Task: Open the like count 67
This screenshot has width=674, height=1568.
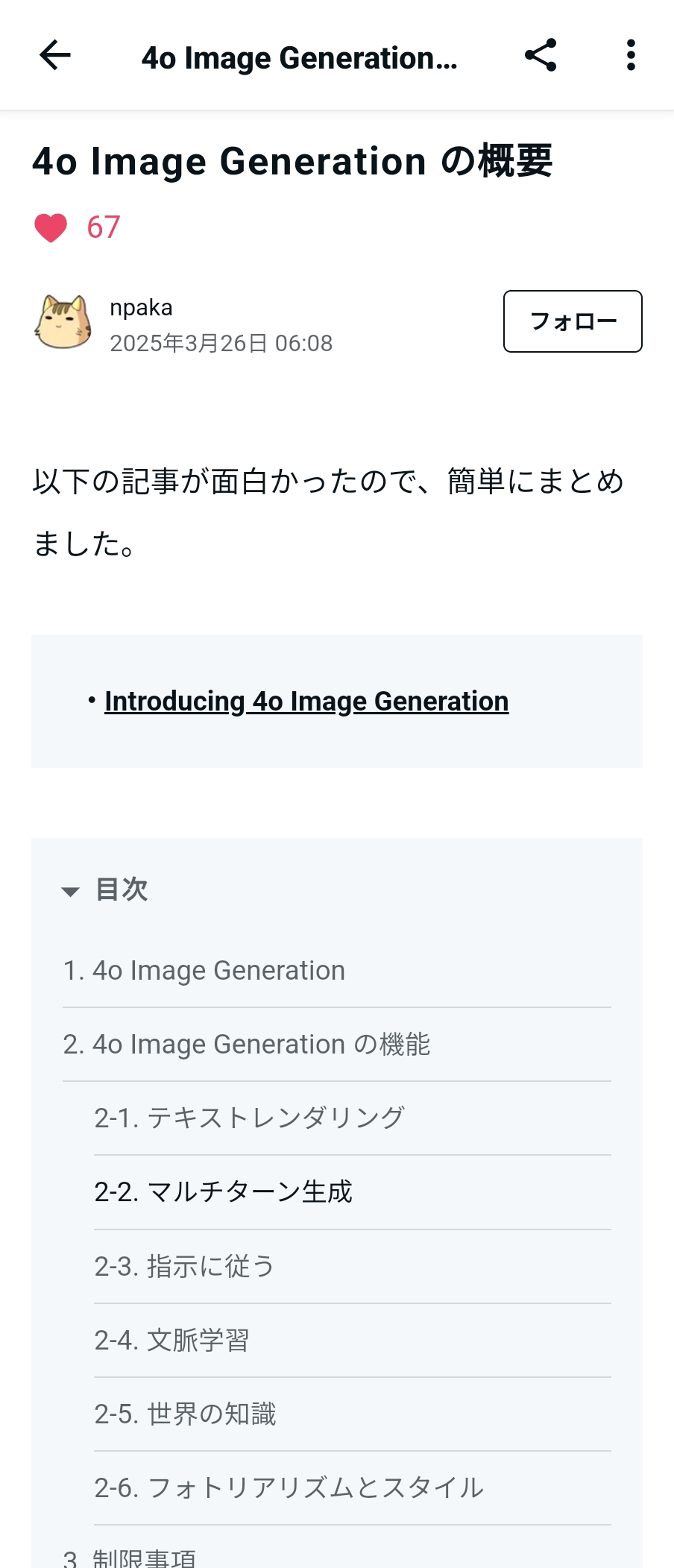Action: [103, 227]
